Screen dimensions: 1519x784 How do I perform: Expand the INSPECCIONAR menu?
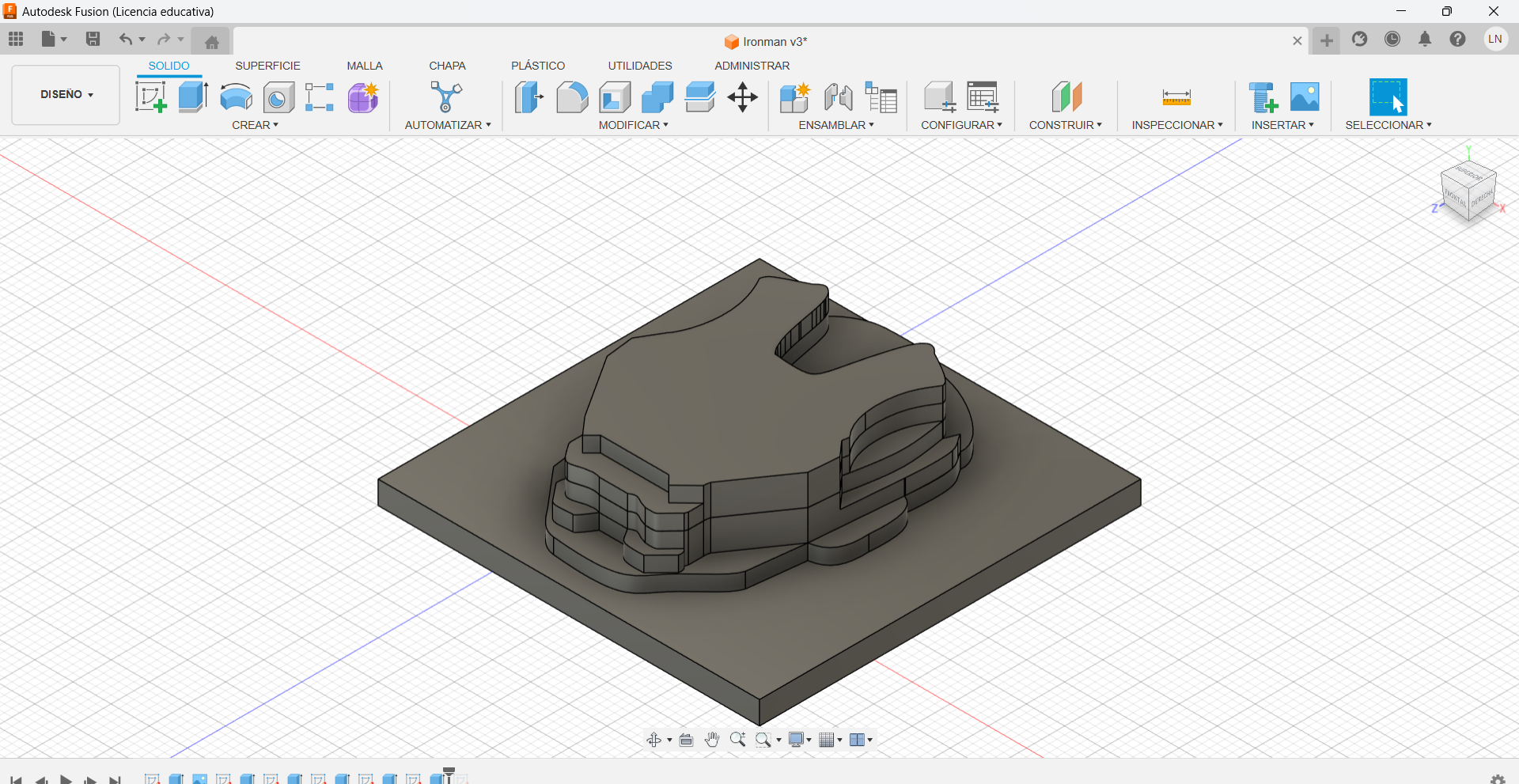click(x=1177, y=125)
